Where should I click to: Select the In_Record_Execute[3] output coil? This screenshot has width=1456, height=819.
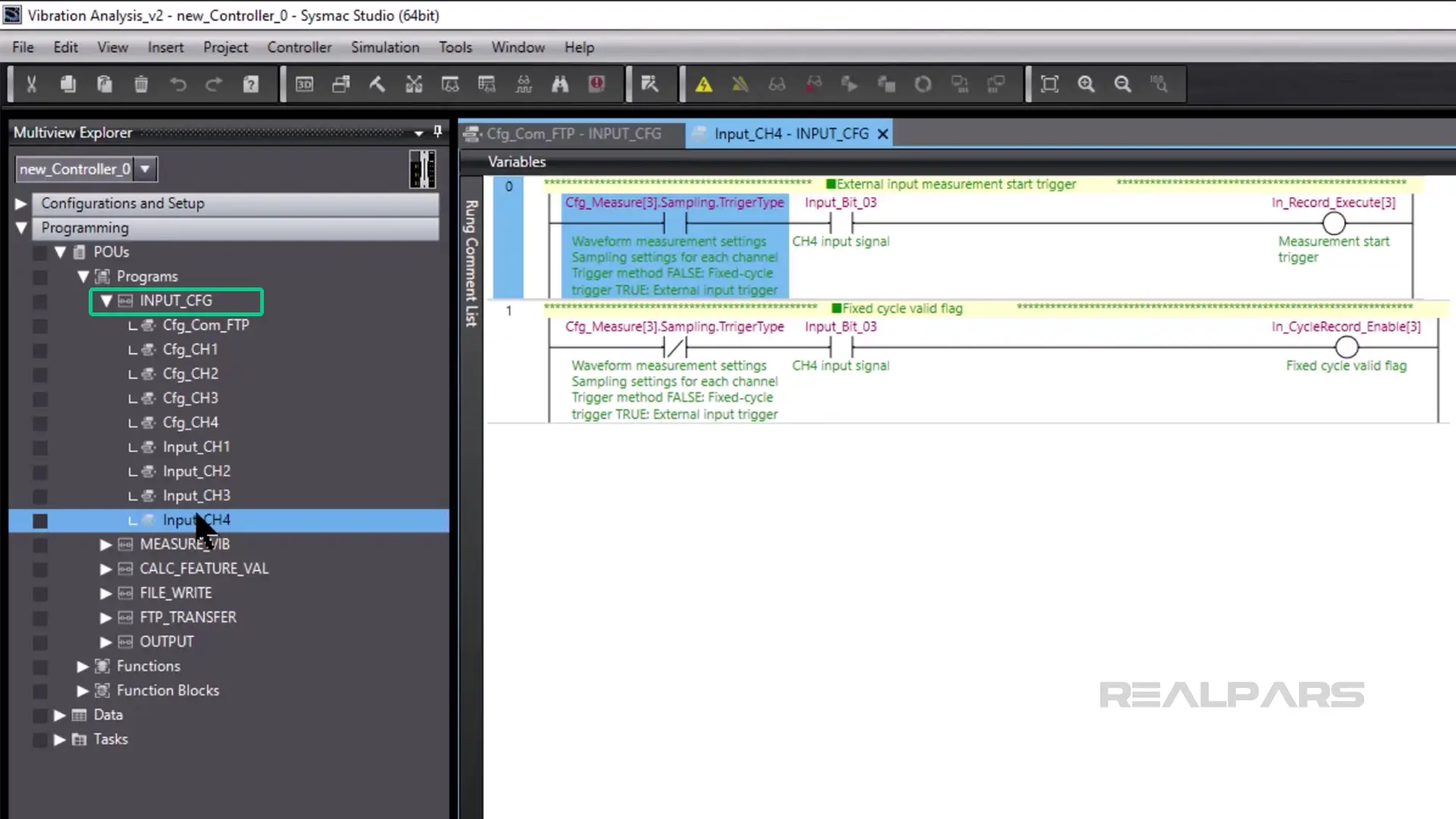(x=1334, y=223)
